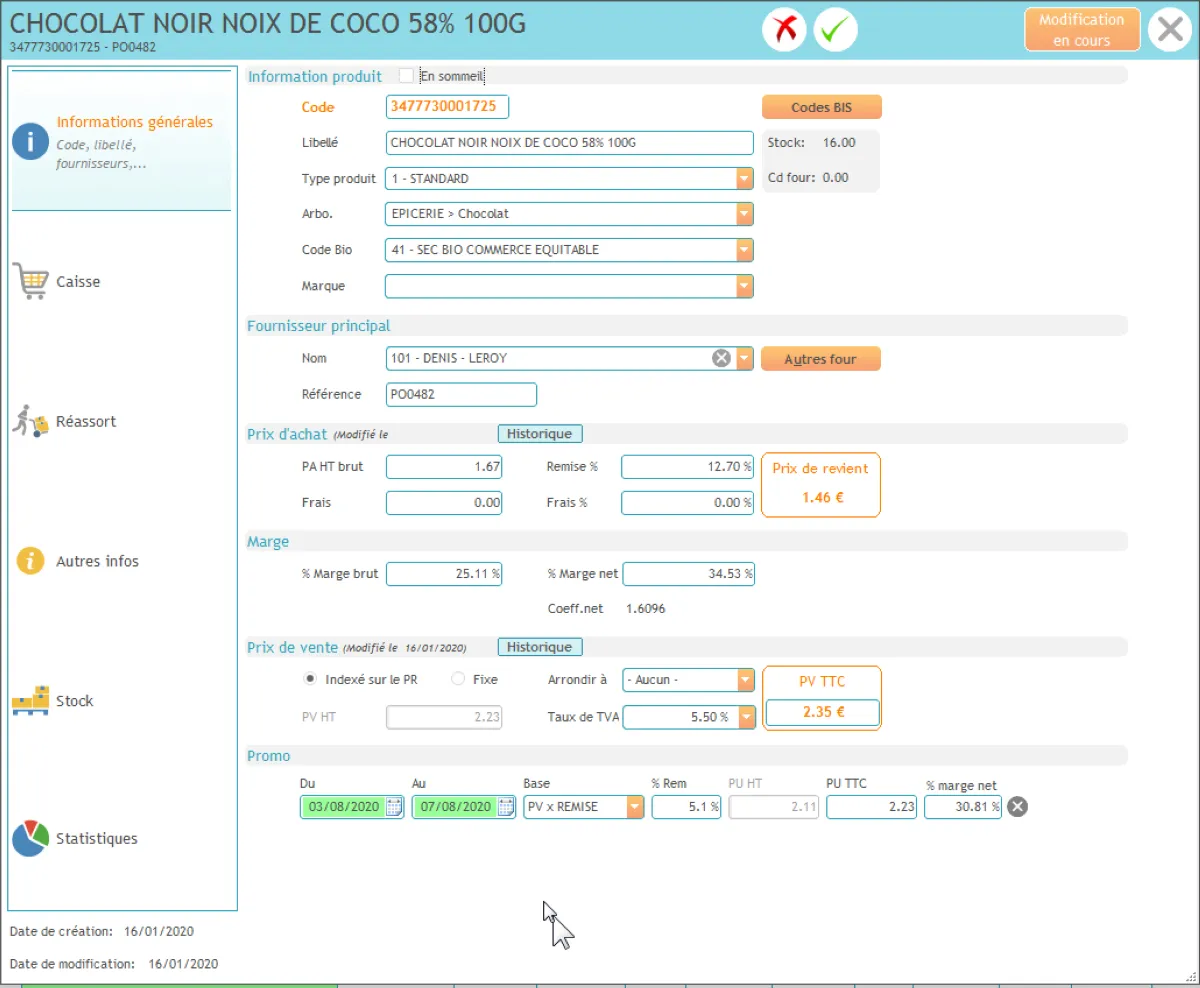Screen dimensions: 1200x988
Task: Click the Codes BIS button
Action: [821, 107]
